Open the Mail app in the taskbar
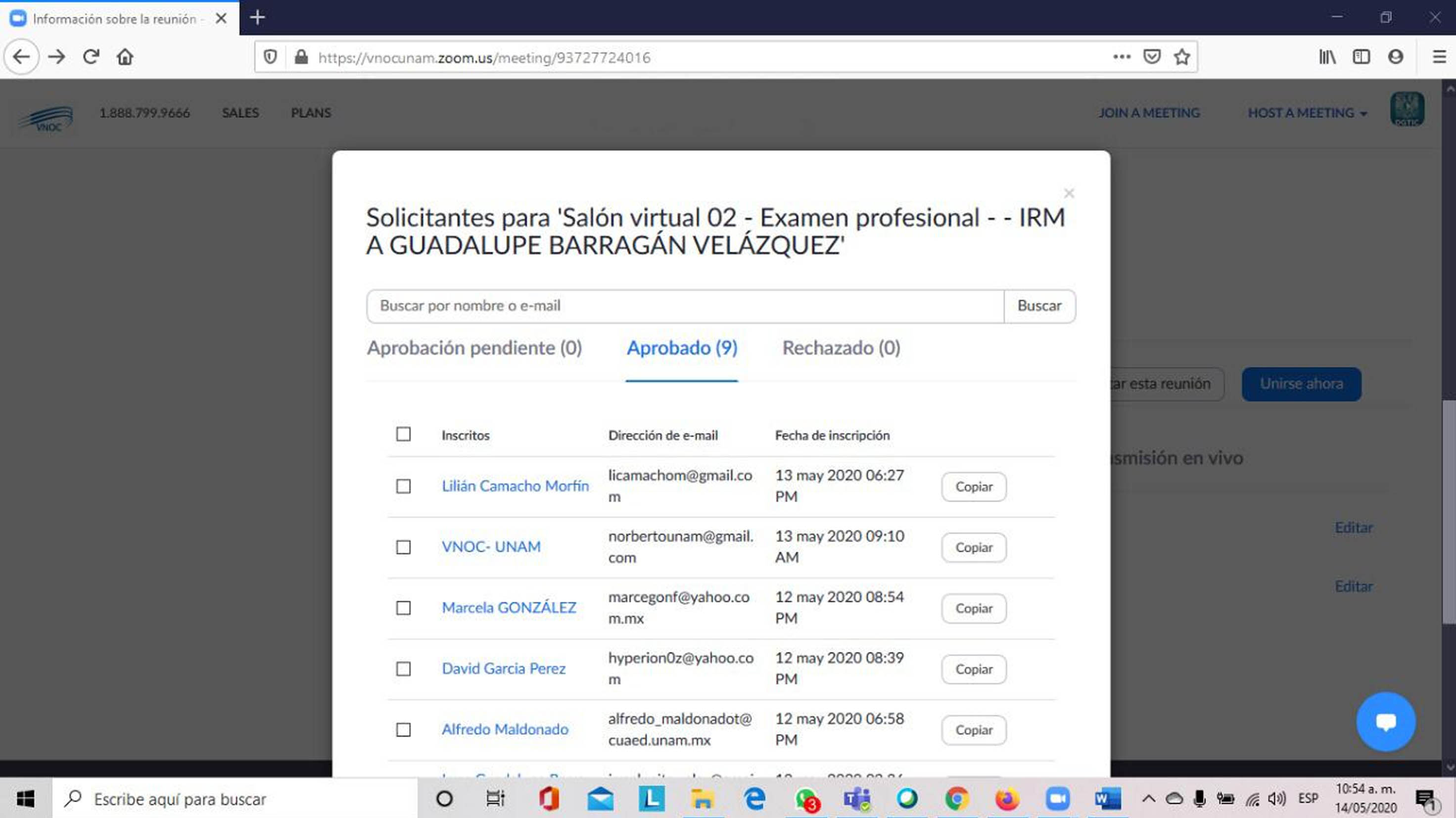 click(600, 799)
